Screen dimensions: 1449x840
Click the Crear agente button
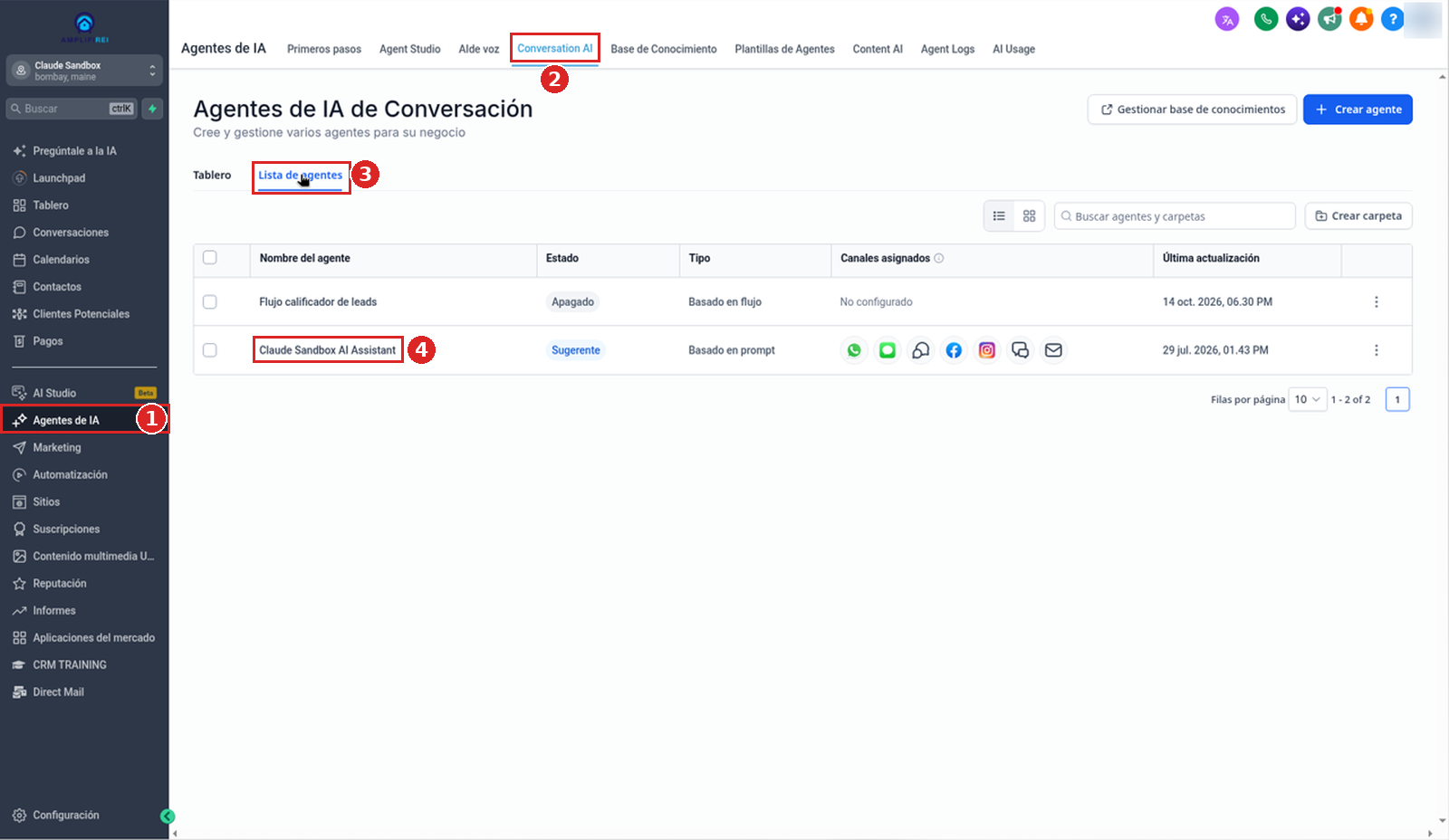pyautogui.click(x=1358, y=110)
